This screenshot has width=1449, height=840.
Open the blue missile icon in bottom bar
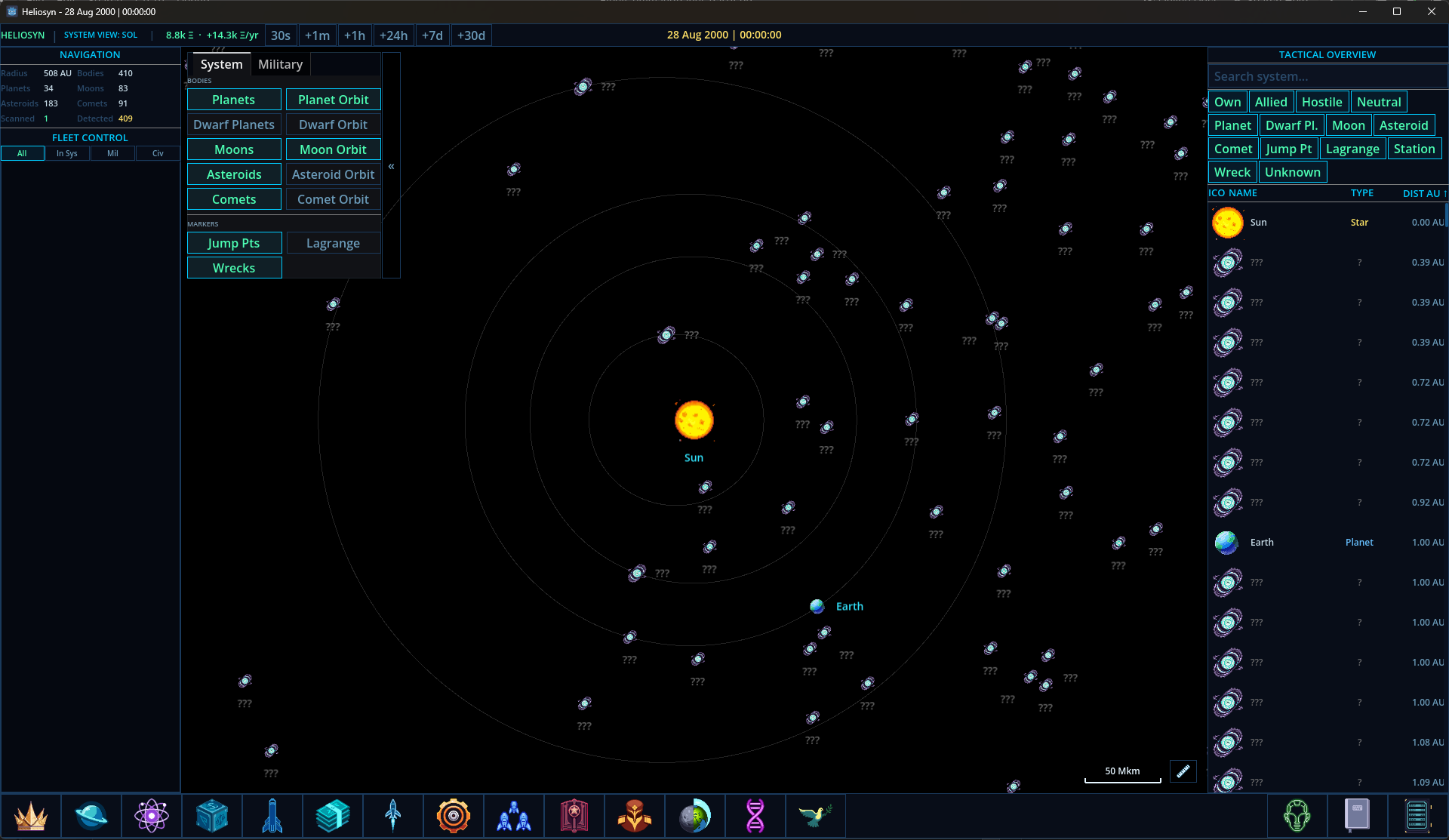pos(272,816)
